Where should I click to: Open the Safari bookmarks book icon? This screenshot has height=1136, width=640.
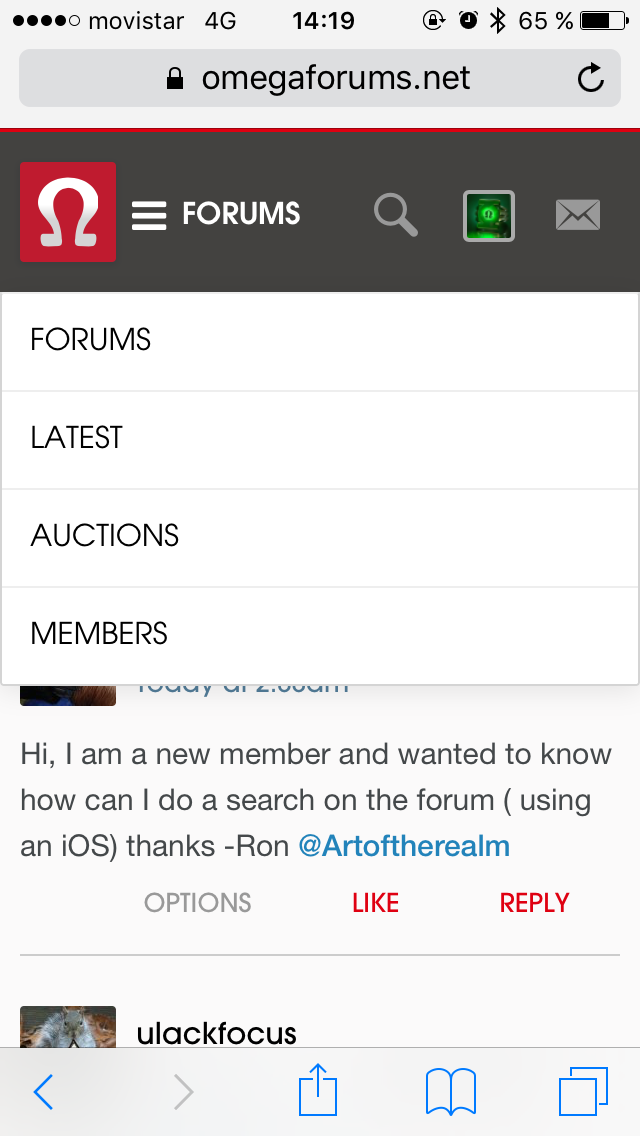[x=451, y=1091]
